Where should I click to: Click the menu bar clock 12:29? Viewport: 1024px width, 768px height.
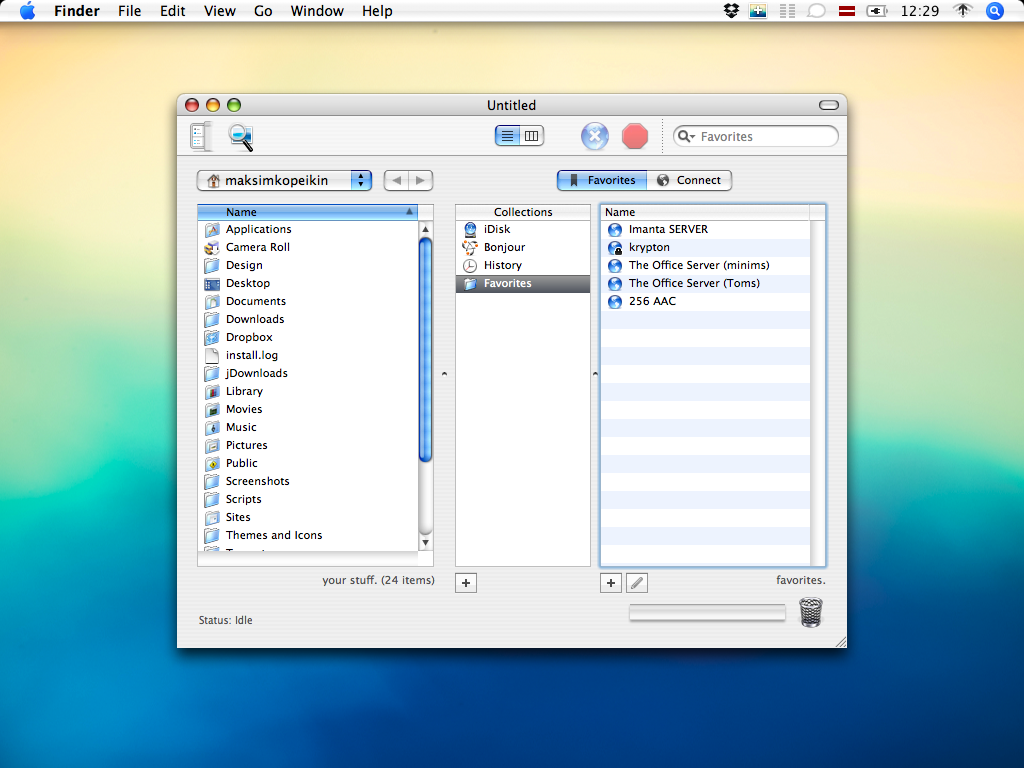(x=919, y=11)
